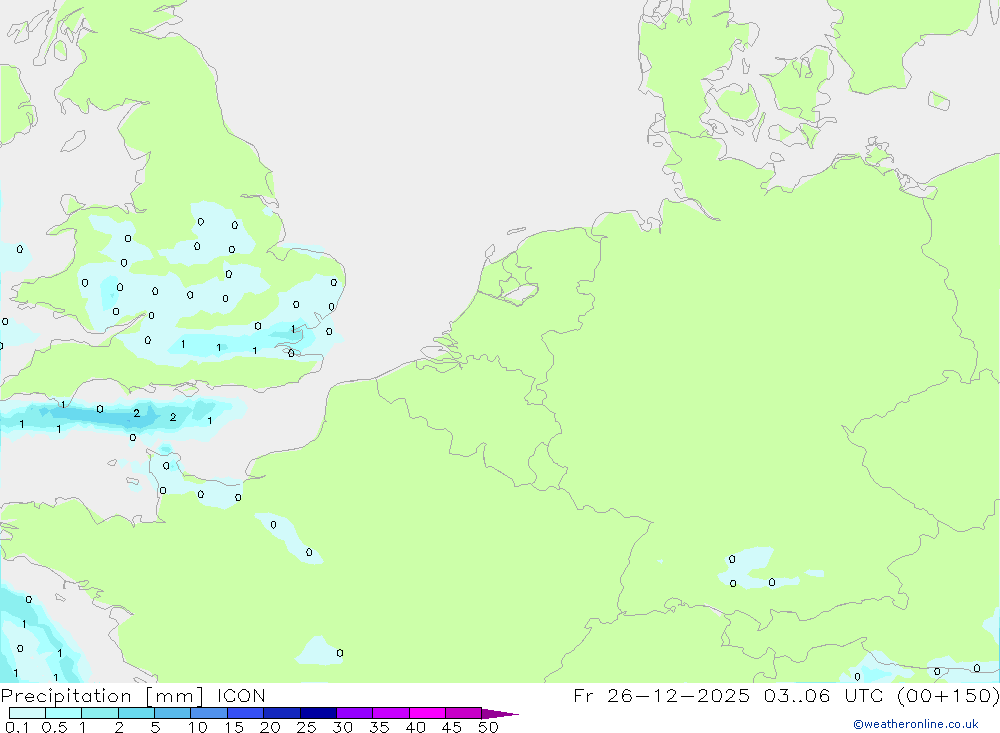The image size is (1000, 733).
Task: Click the Fr 26-12-2025 03..06 UTC timestamp
Action: pyautogui.click(x=786, y=696)
